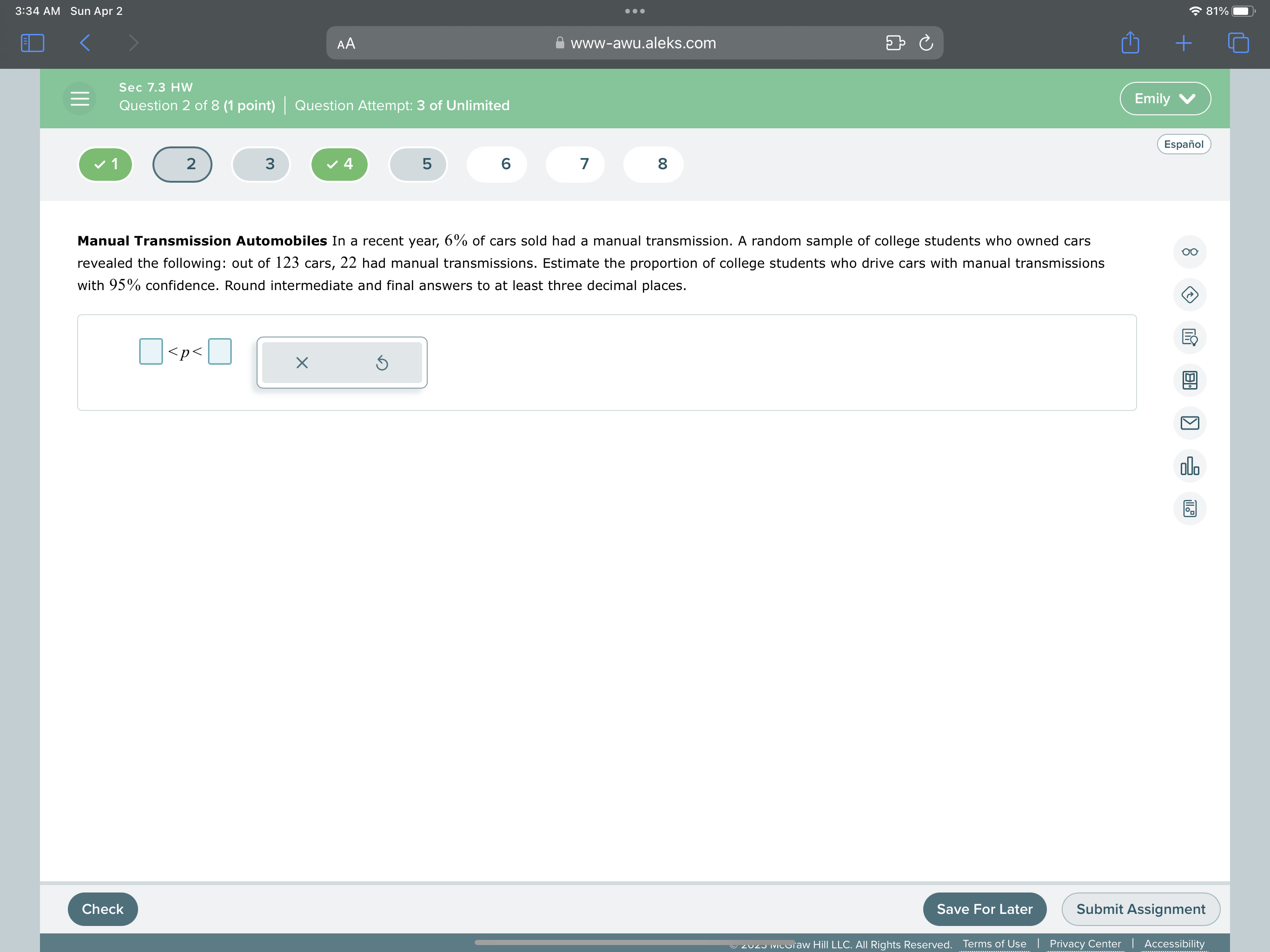Click the lower bound answer box
Viewport: 1270px width, 952px height.
151,351
